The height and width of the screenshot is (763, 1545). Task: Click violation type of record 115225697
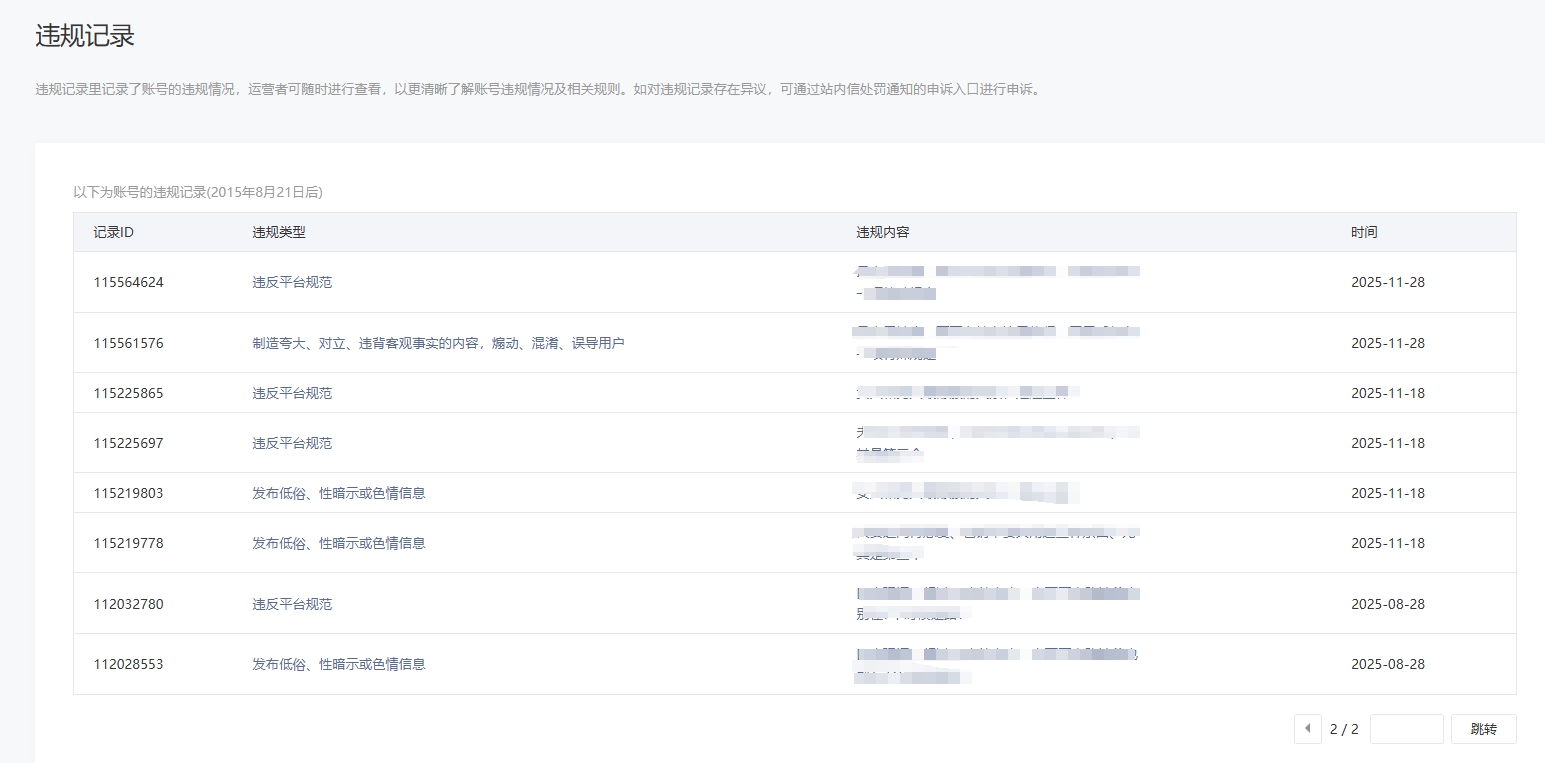pyautogui.click(x=292, y=443)
